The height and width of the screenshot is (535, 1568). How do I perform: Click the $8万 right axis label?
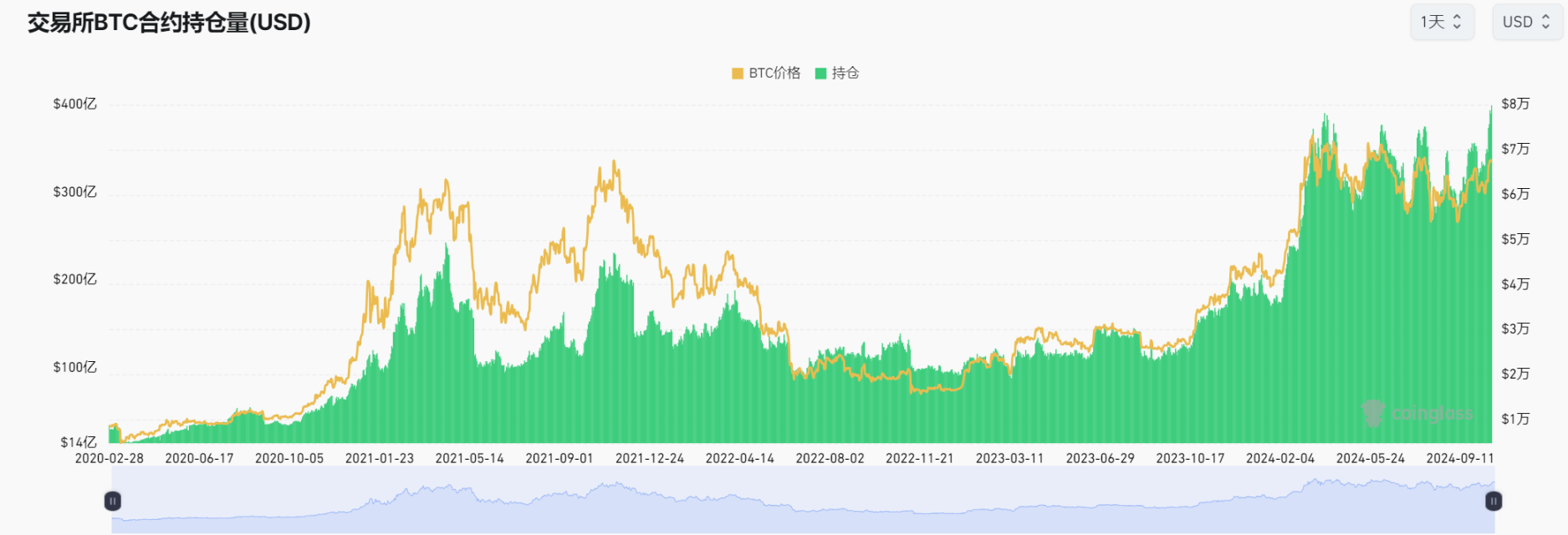tap(1514, 104)
